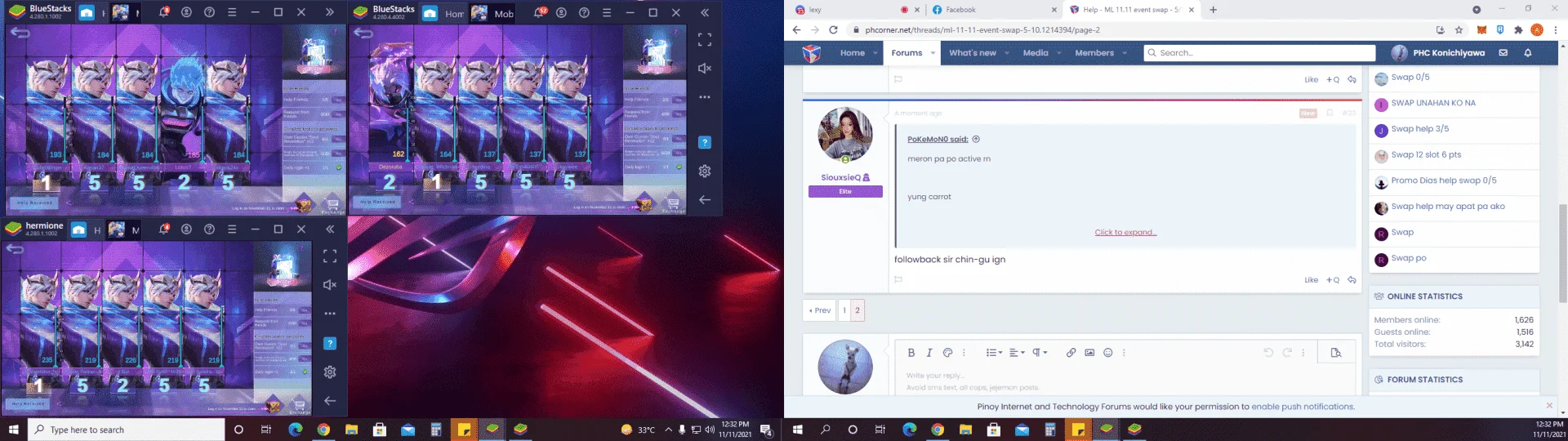Image resolution: width=1568 pixels, height=441 pixels.
Task: Open the forum inbox envelope icon
Action: [x=1503, y=52]
